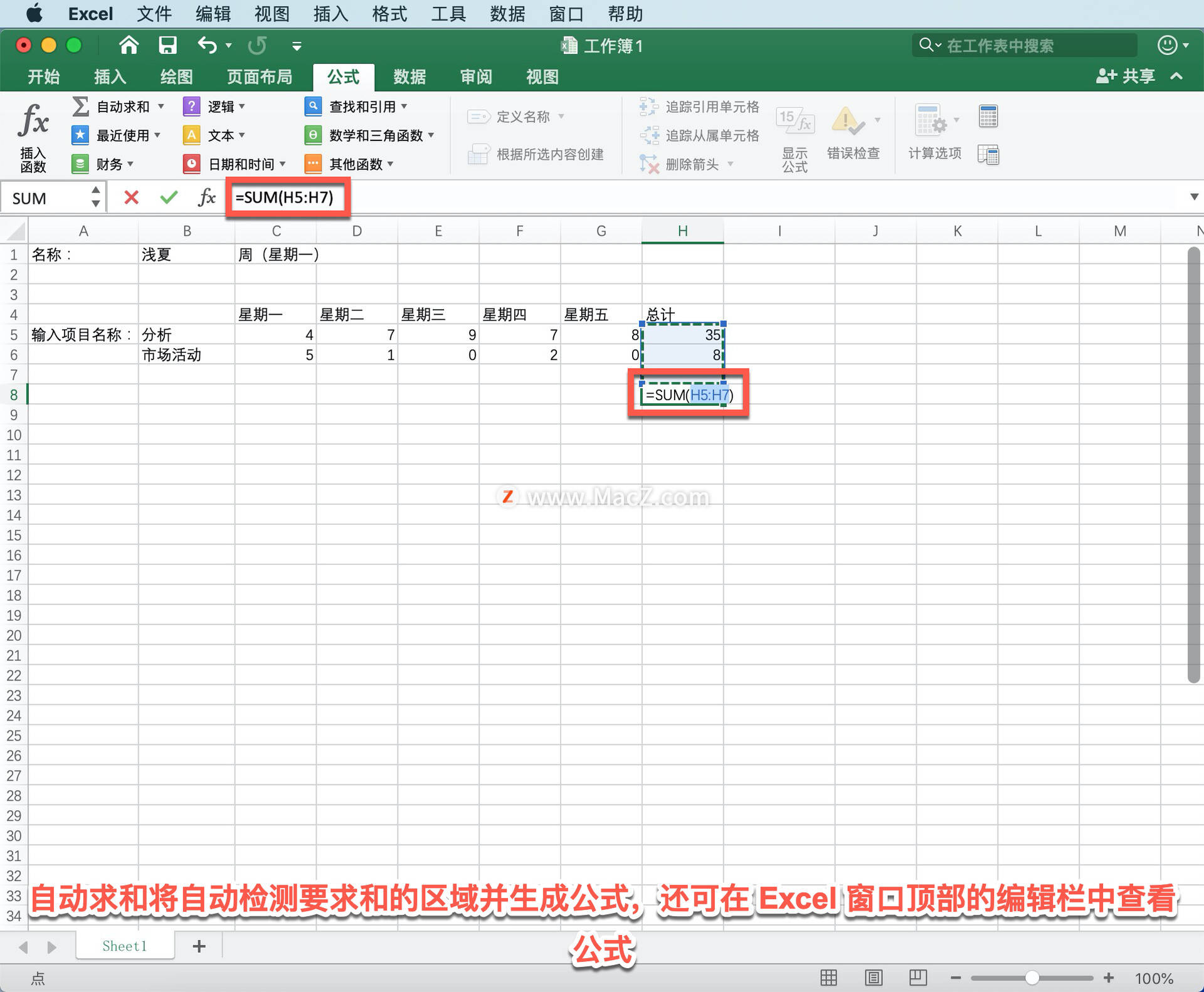Select the 自动求和 (AutoSum) icon
Screen dimensions: 1204x992
click(80, 107)
